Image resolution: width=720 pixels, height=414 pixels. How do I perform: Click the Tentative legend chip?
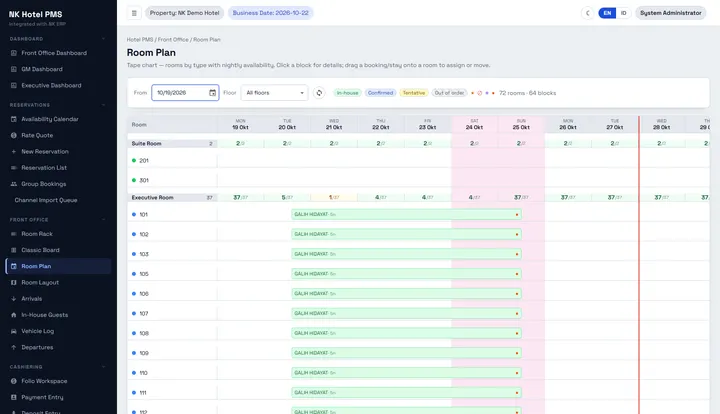(414, 93)
